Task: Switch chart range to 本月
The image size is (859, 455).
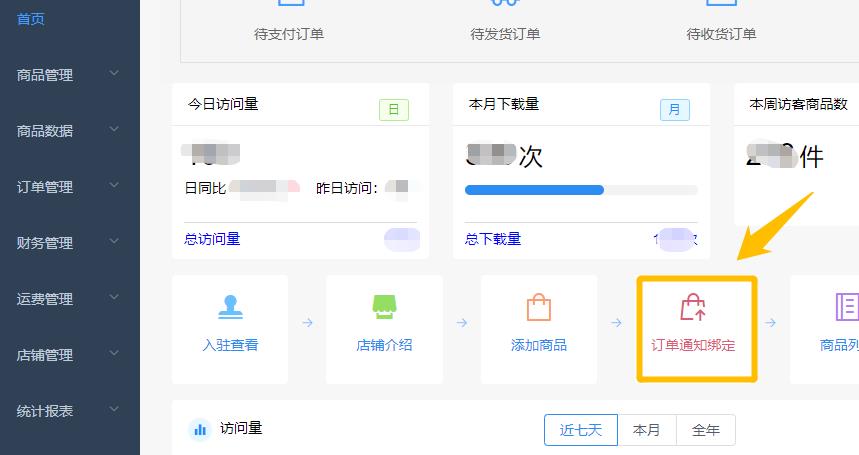Action: click(647, 430)
